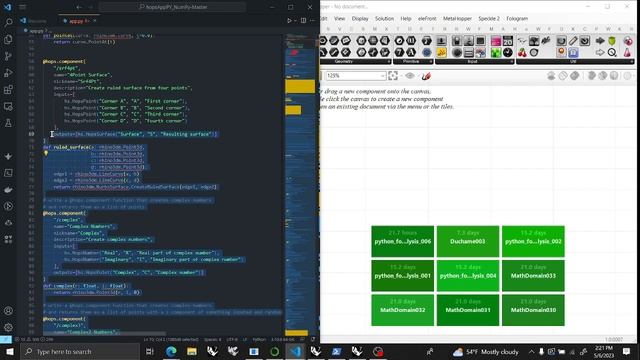Expand the Geometry panel group
Screen dimensions: 640x360
[x=355, y=62]
